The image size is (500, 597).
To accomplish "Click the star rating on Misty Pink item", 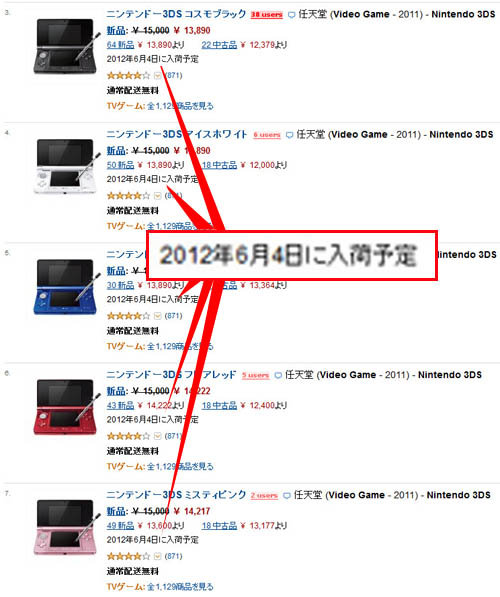I will 128,557.
